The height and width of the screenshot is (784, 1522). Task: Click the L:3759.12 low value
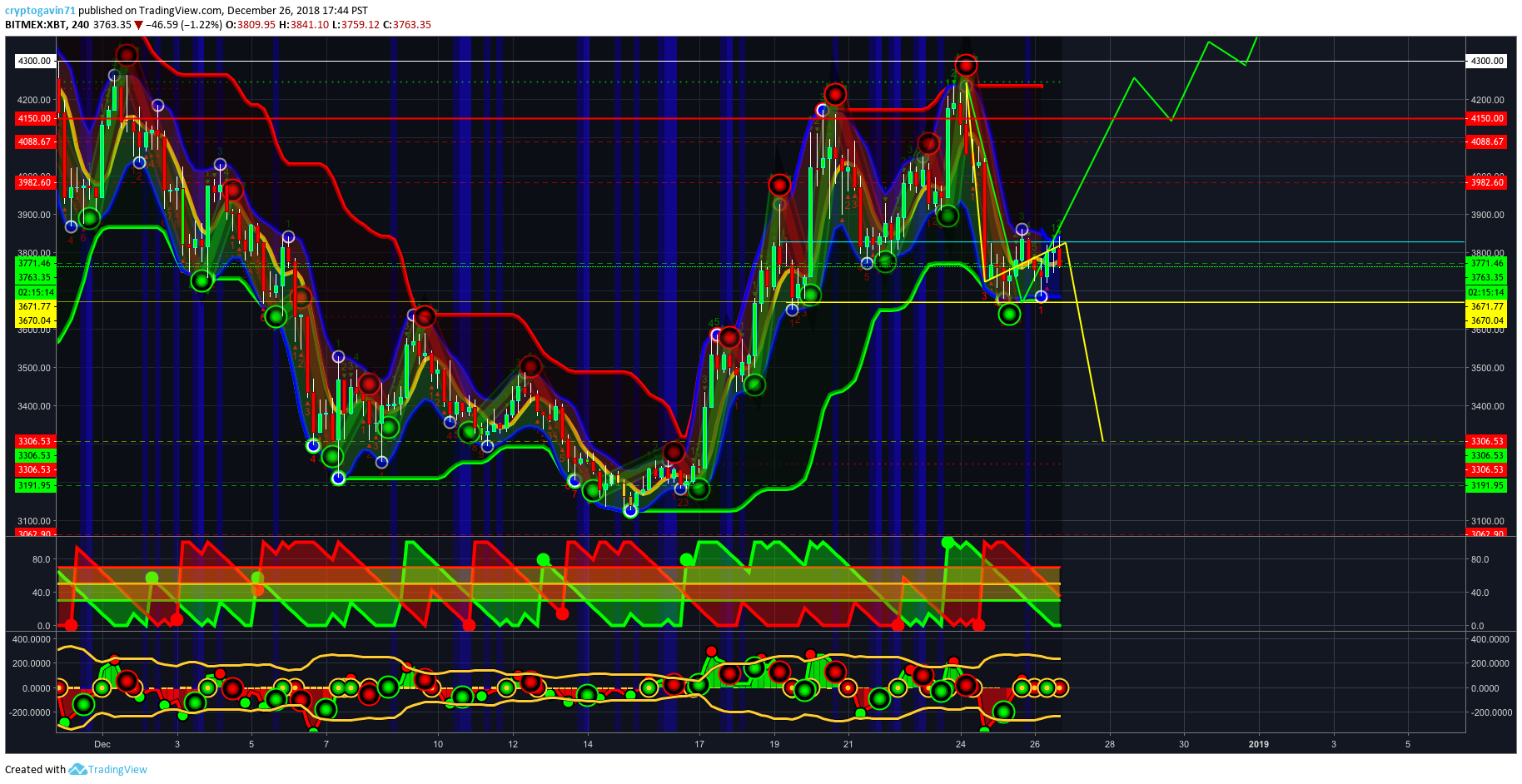(356, 24)
